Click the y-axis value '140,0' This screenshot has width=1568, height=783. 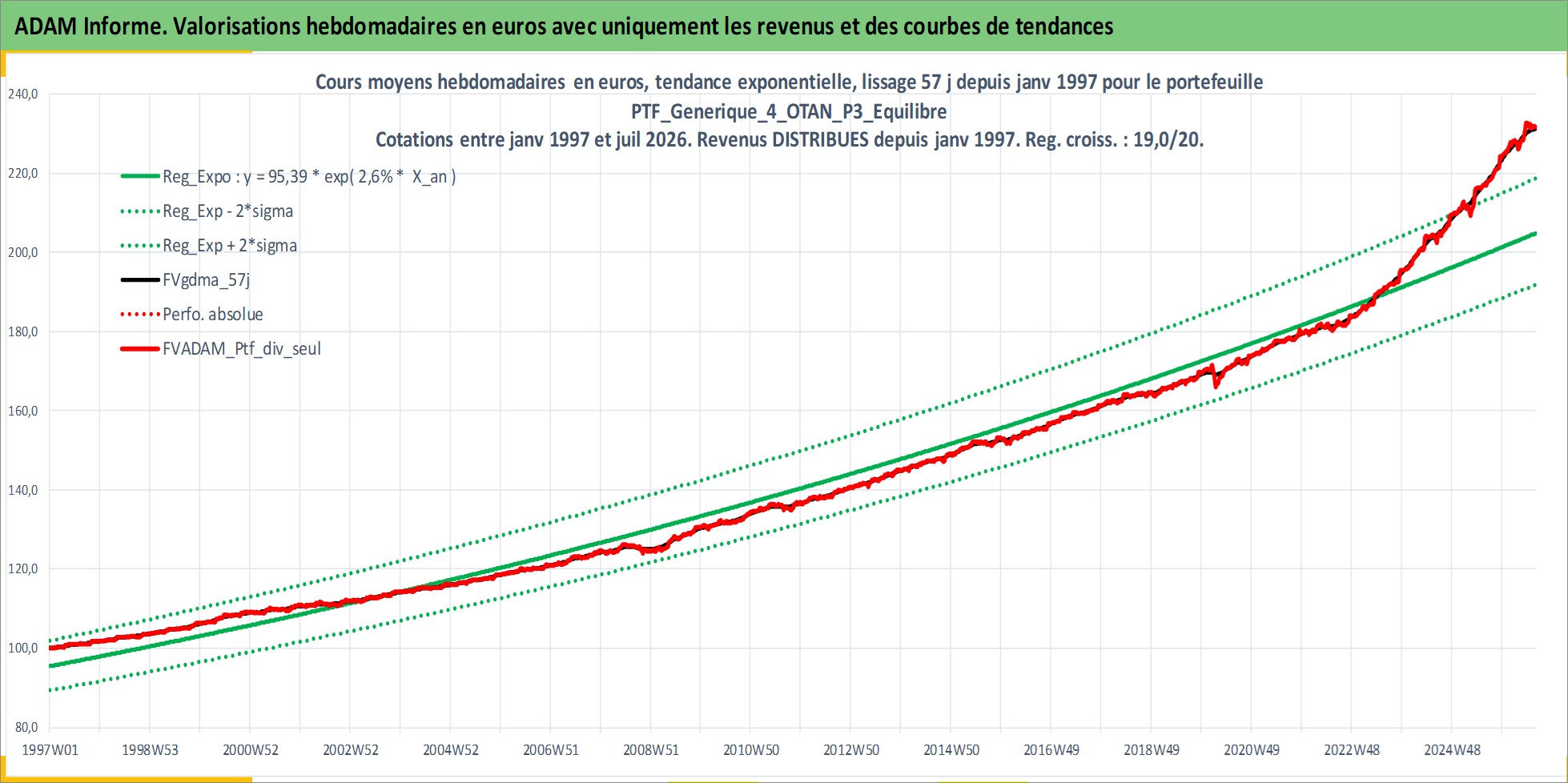click(23, 490)
